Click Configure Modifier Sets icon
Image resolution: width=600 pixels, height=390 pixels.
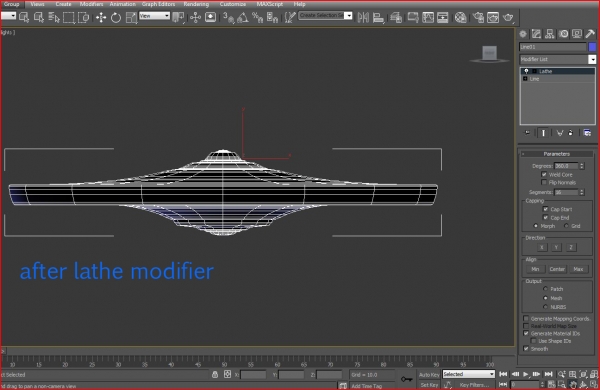(x=587, y=133)
